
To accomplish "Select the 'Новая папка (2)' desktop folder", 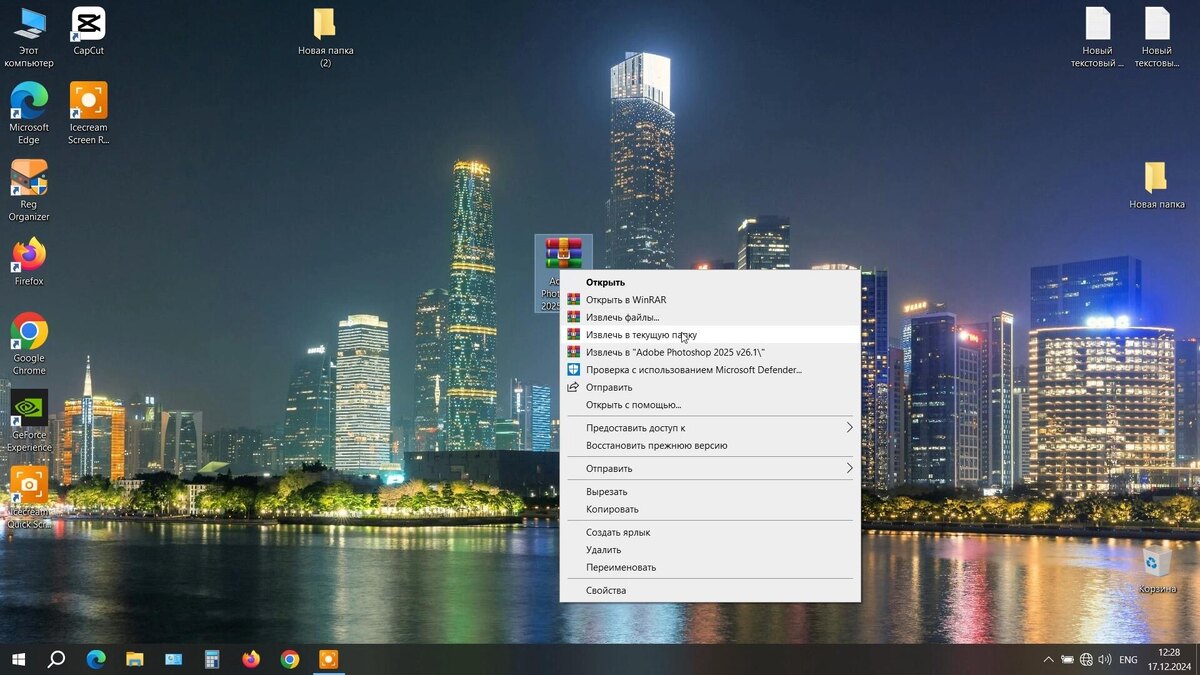I will (x=325, y=37).
